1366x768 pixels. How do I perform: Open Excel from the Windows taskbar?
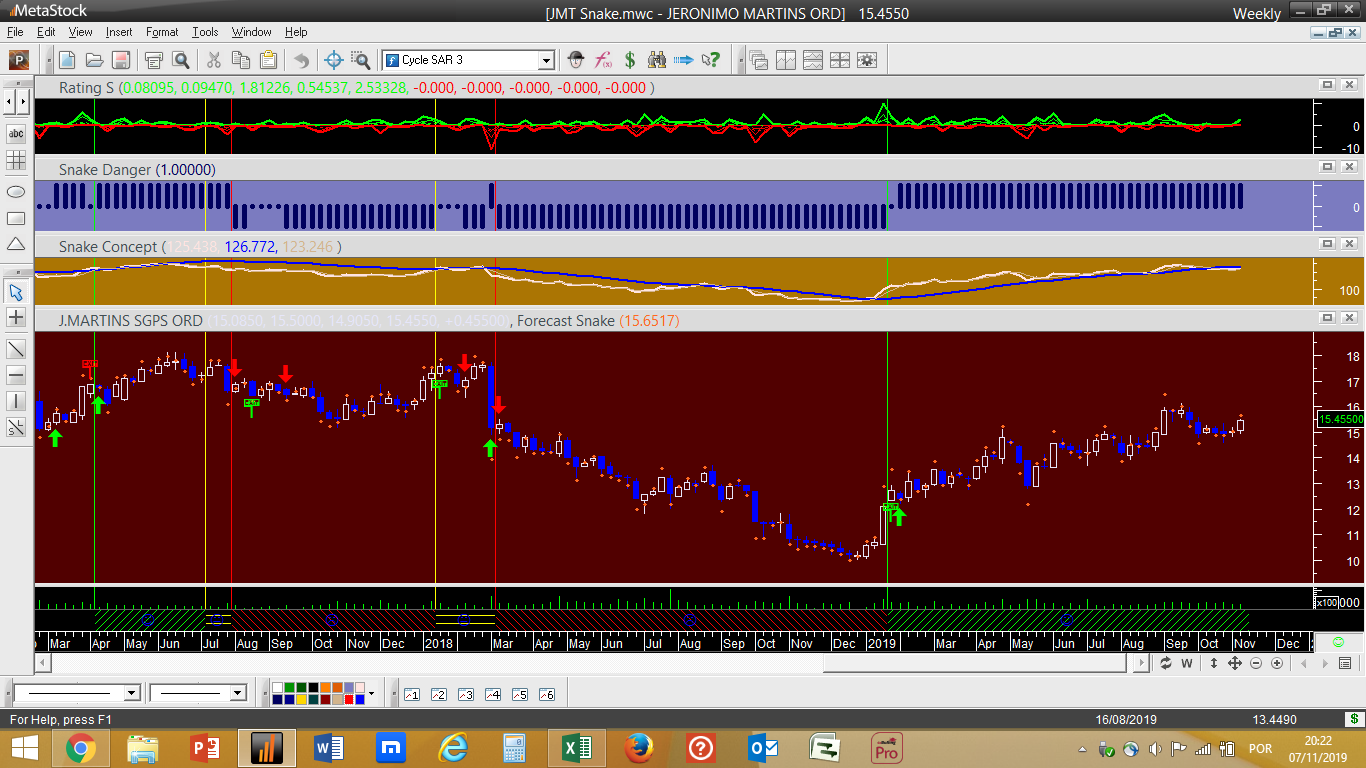click(x=575, y=747)
